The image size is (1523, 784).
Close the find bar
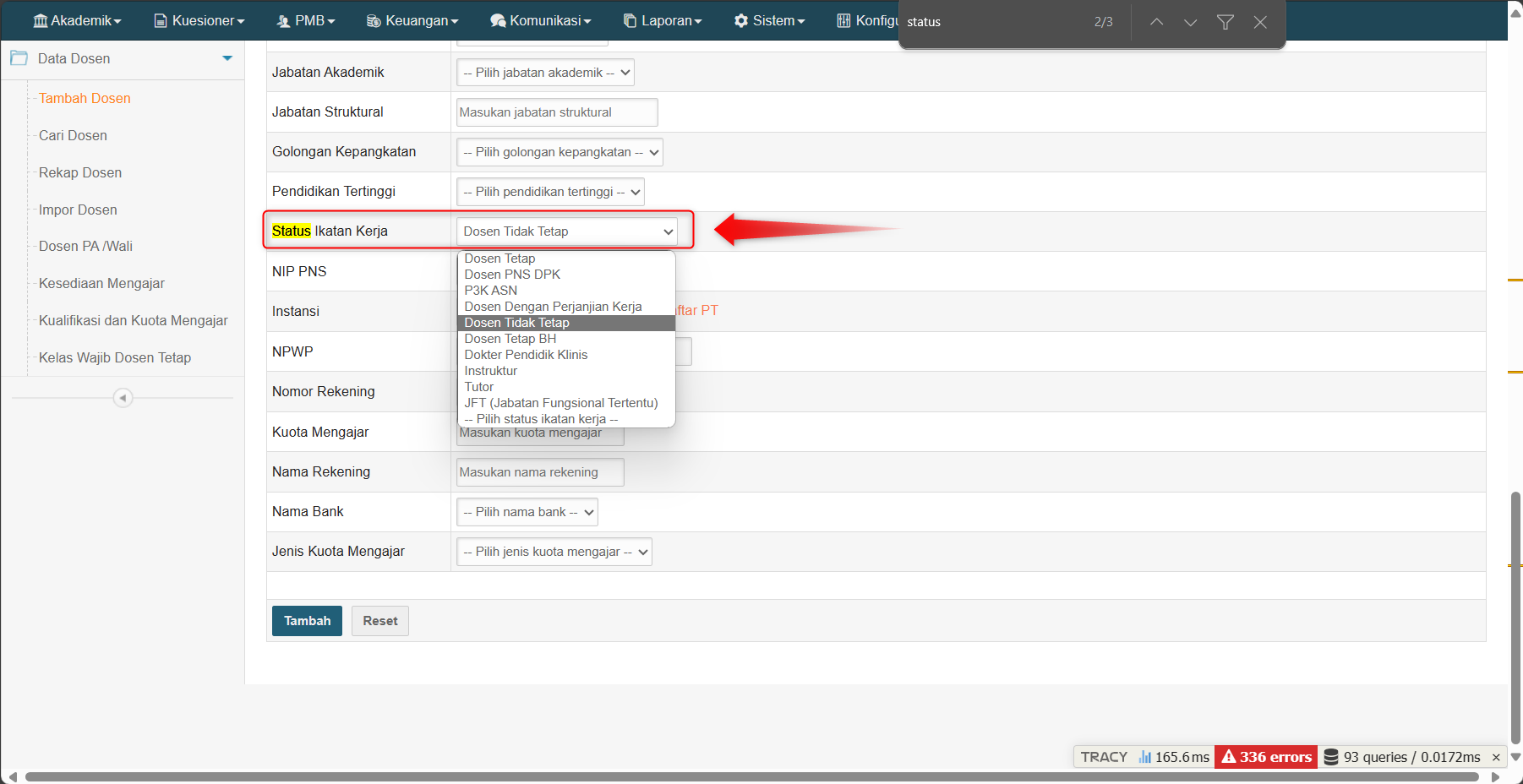pyautogui.click(x=1259, y=22)
